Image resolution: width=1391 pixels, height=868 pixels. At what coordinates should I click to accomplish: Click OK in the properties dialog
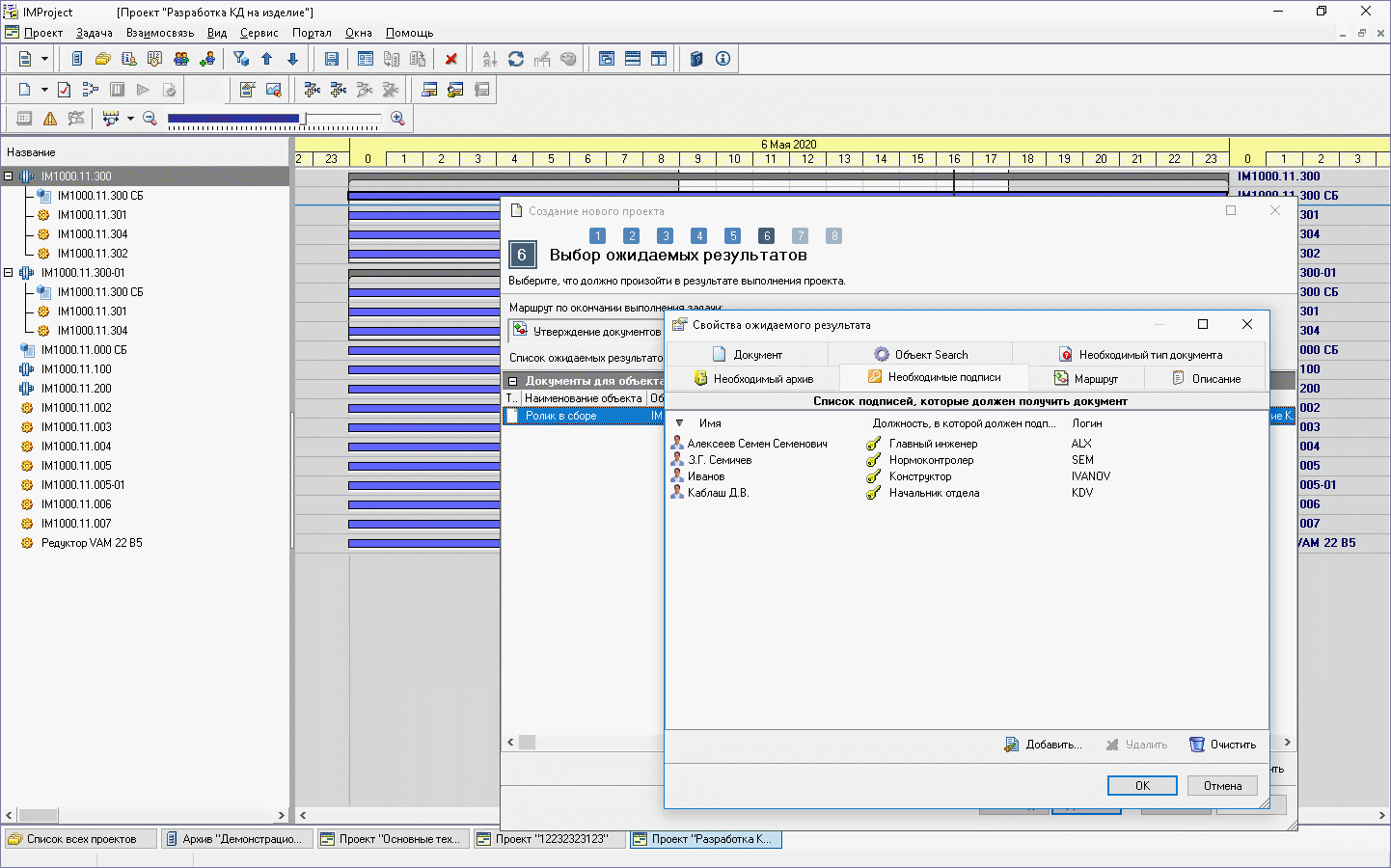tap(1142, 786)
